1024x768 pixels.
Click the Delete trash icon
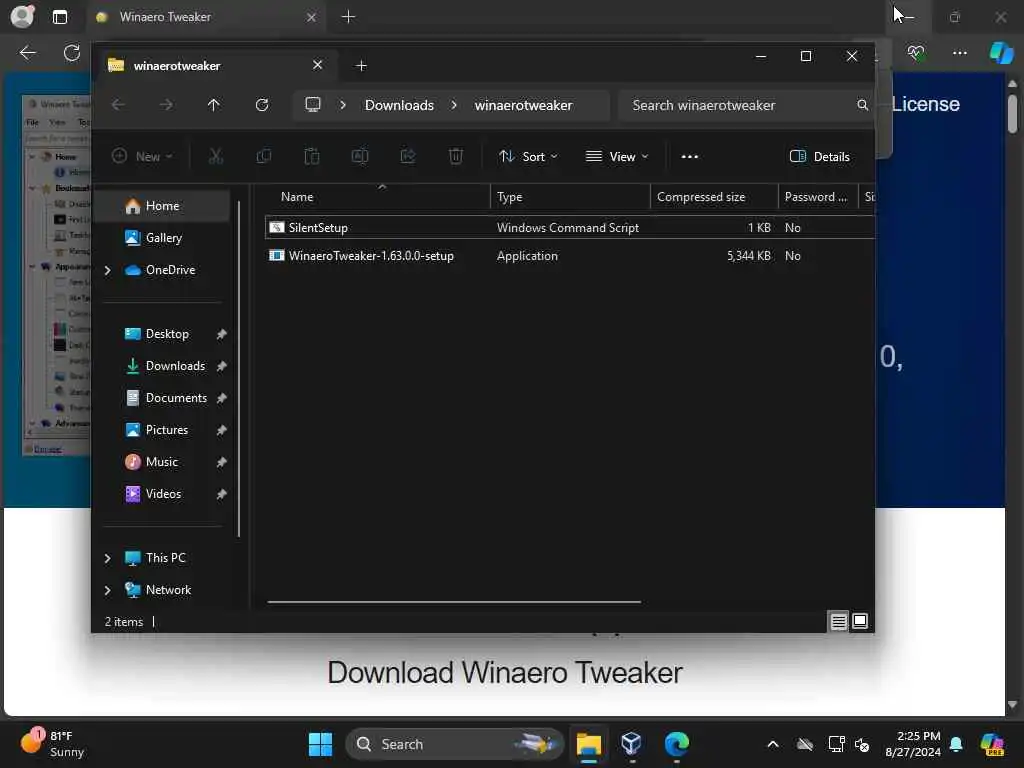(456, 156)
